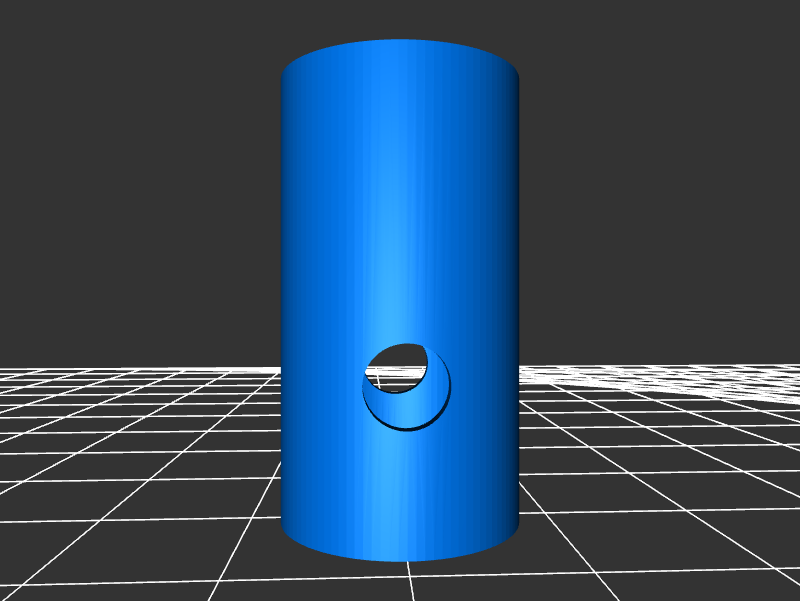This screenshot has width=800, height=601.
Task: Click the circular hole in the cylinder
Action: pos(406,386)
